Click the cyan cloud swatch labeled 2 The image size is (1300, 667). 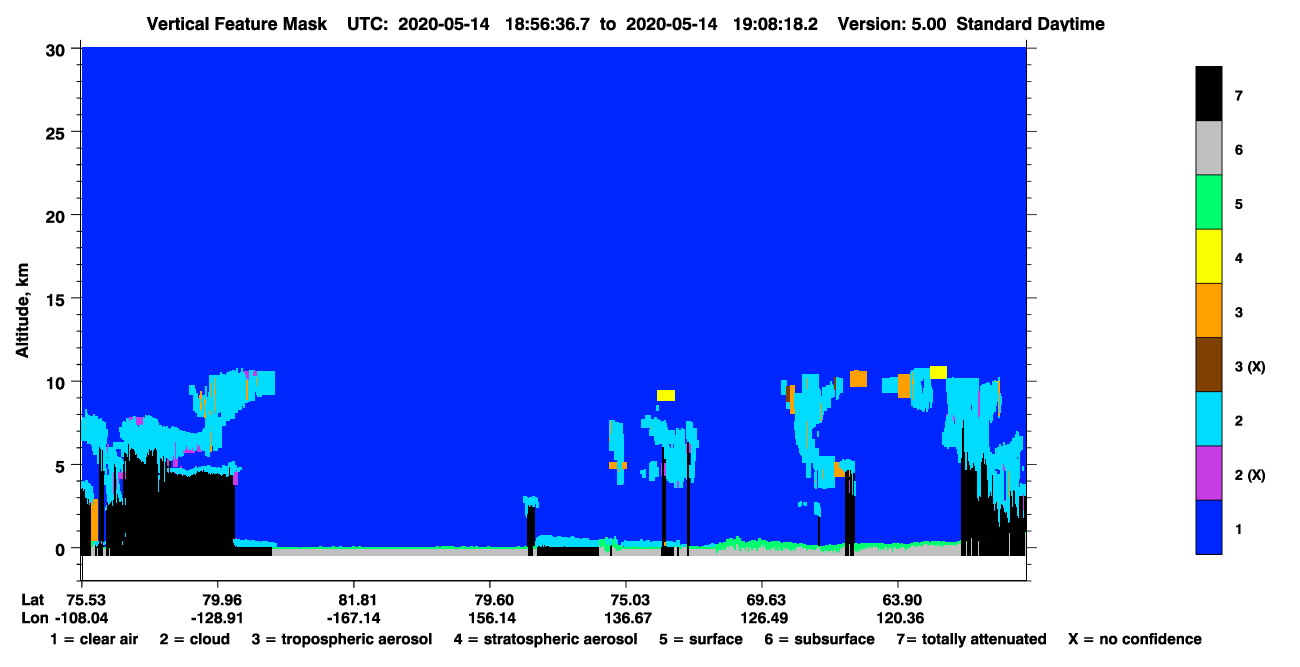pos(1209,418)
